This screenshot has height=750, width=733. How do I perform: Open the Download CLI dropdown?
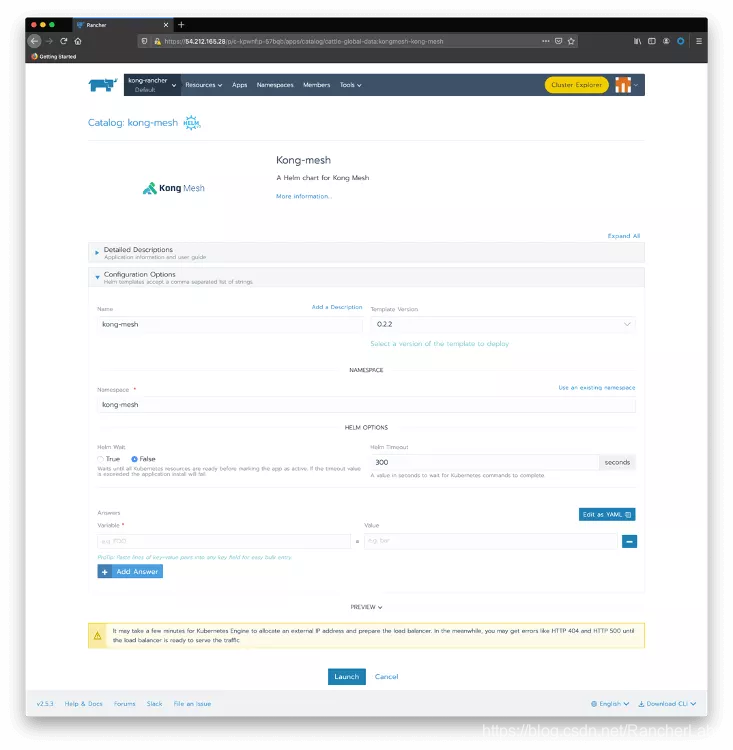coord(667,704)
